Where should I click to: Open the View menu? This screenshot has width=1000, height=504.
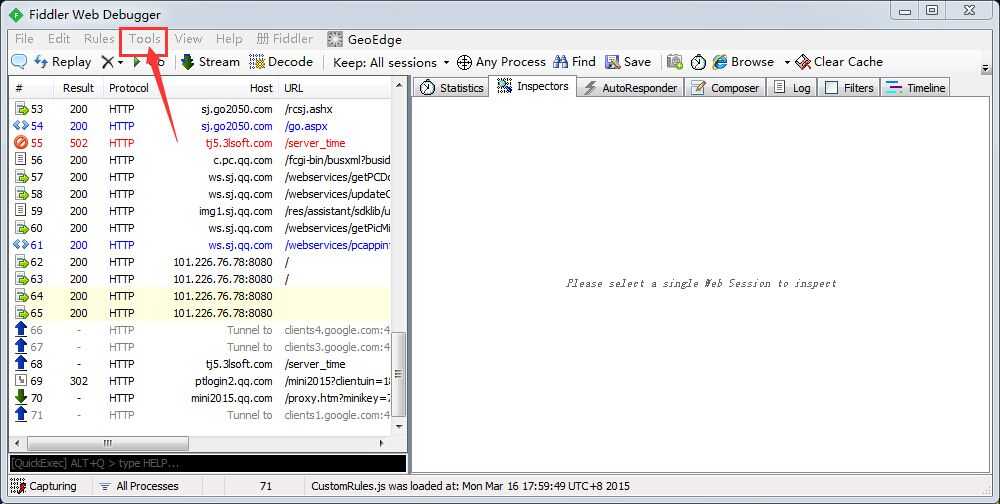coord(188,39)
